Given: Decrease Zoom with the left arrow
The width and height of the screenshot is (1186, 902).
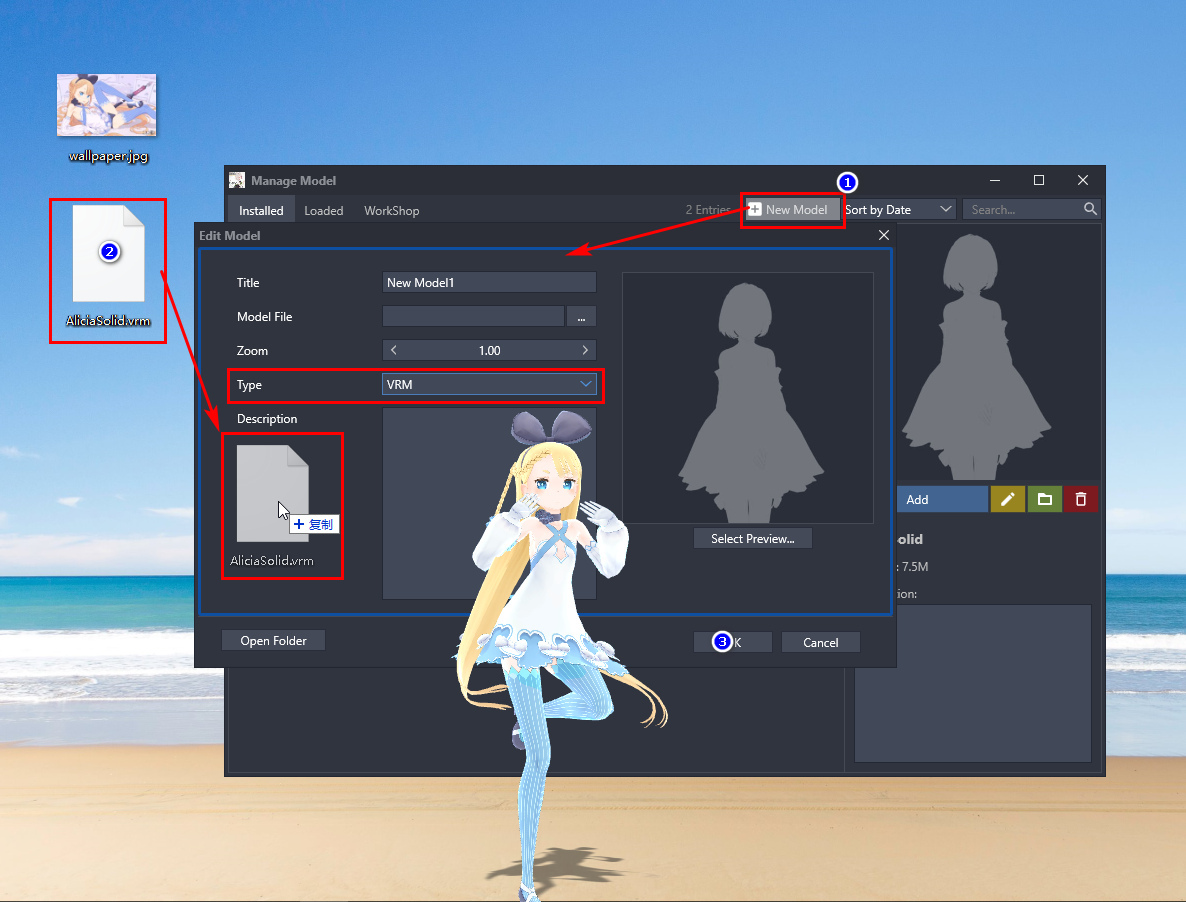Looking at the screenshot, I should 393,350.
